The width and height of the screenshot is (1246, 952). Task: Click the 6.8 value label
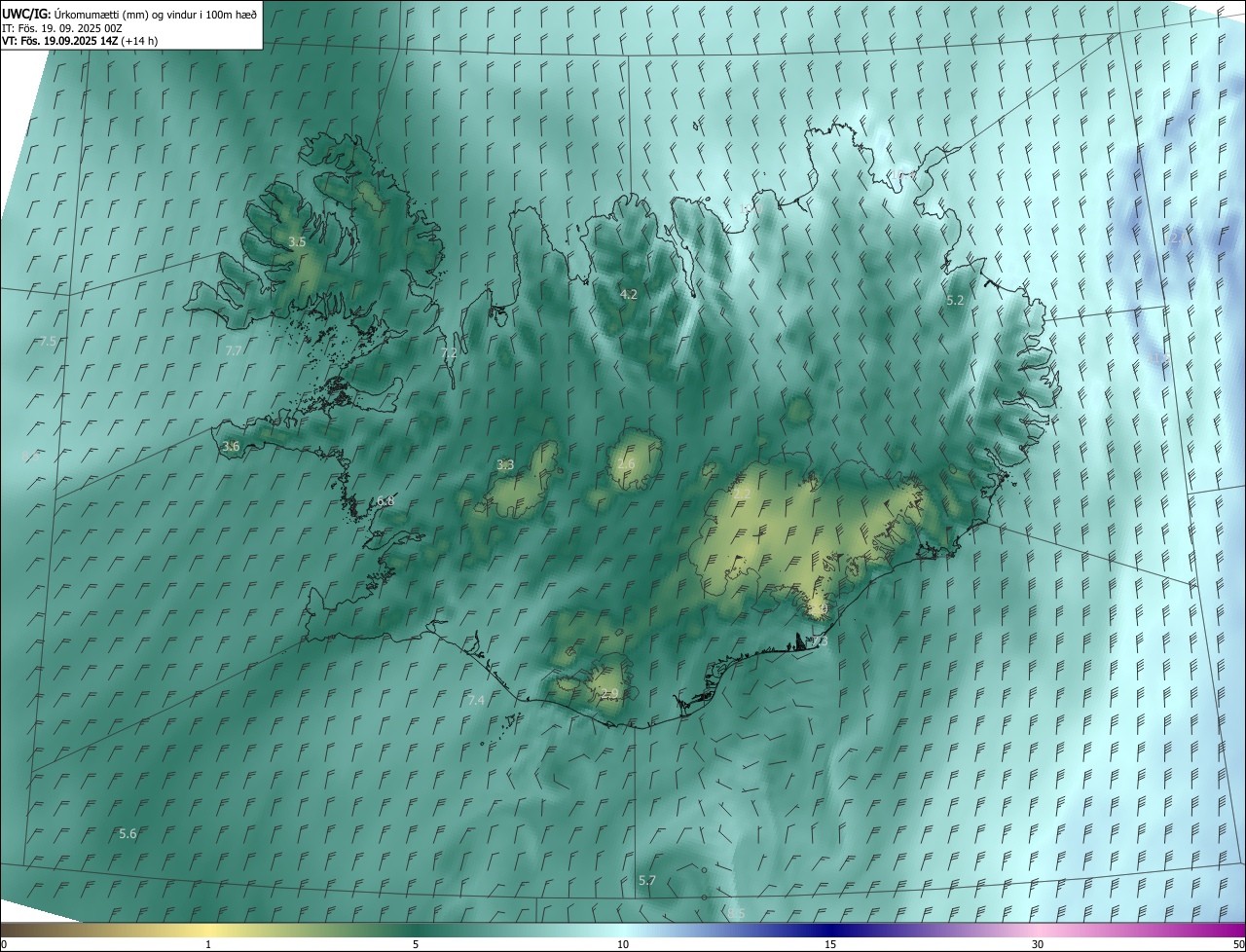(385, 501)
